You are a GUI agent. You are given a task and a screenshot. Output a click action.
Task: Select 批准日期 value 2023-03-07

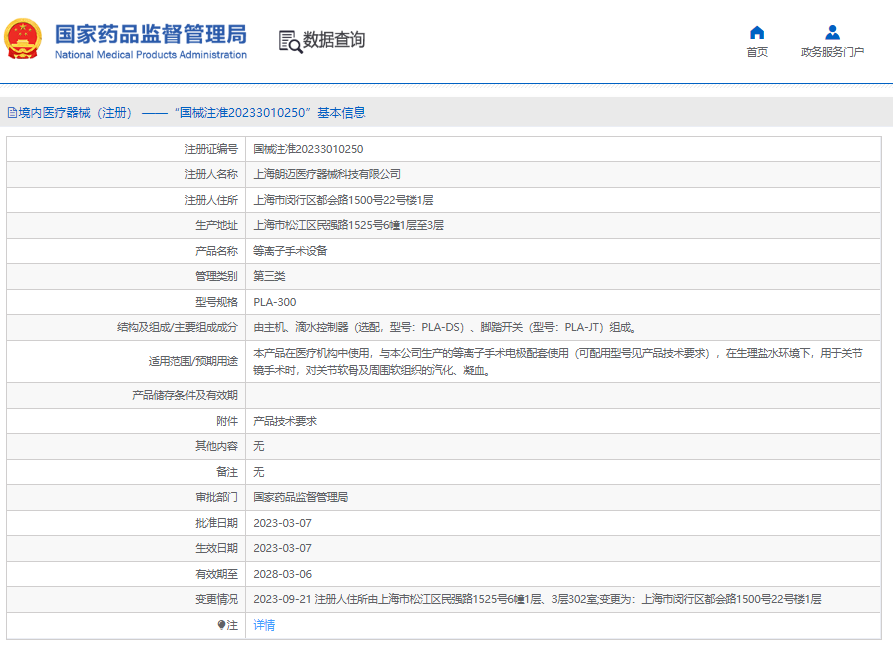pyautogui.click(x=282, y=523)
